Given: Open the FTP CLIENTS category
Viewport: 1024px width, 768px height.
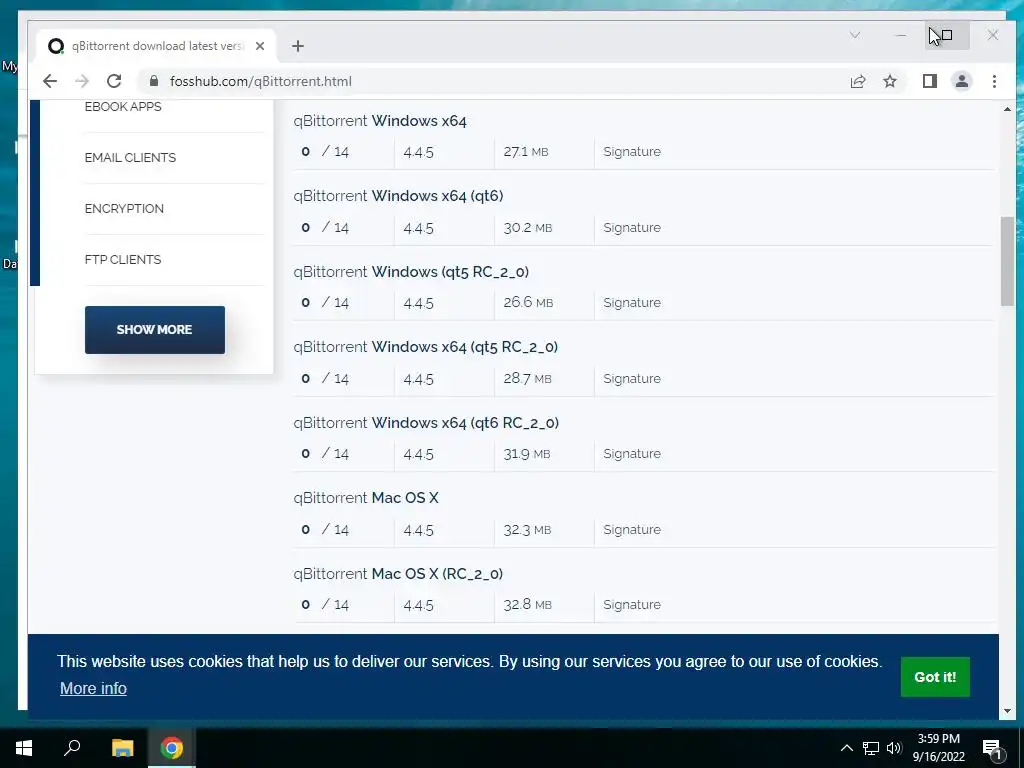Looking at the screenshot, I should 123,259.
